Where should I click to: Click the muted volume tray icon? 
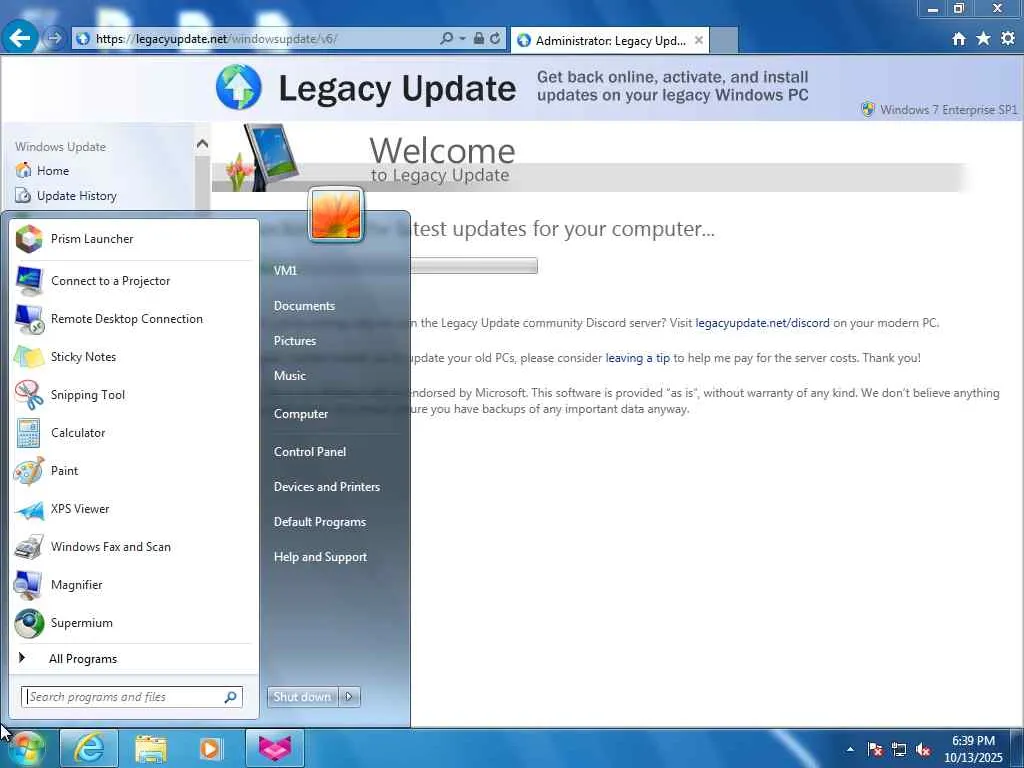[x=923, y=749]
